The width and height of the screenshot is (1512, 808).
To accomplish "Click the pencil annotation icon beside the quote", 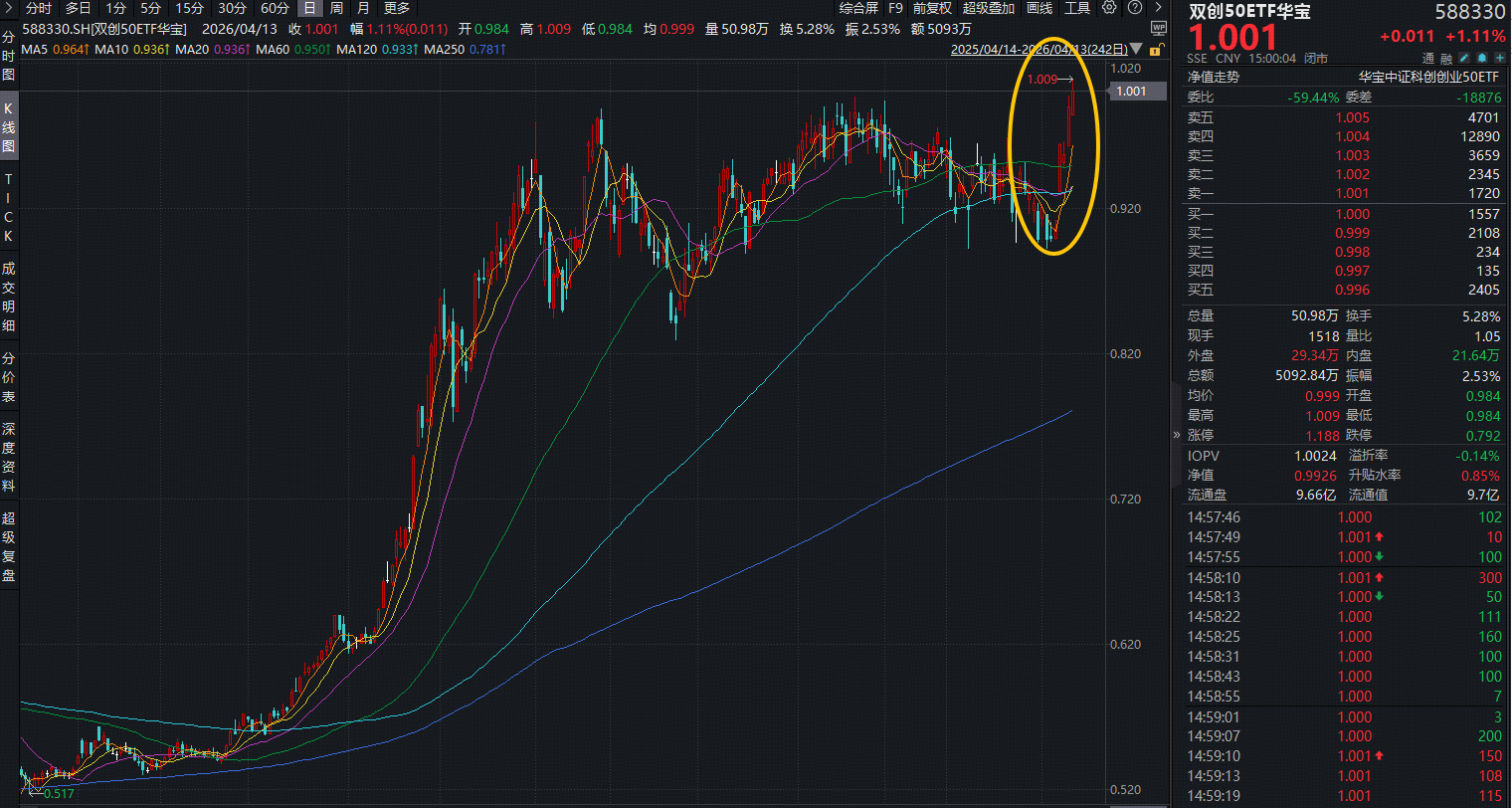I will [1464, 58].
